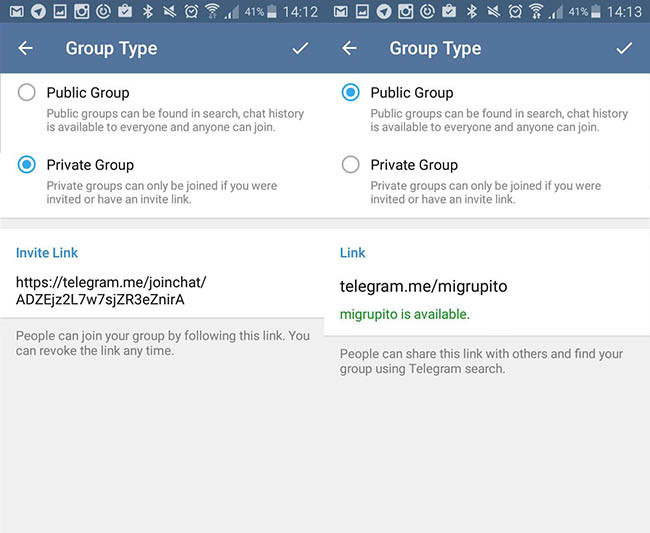Tap Bluetooth icon in the 14:12 status bar
Image resolution: width=650 pixels, height=533 pixels.
click(x=148, y=11)
